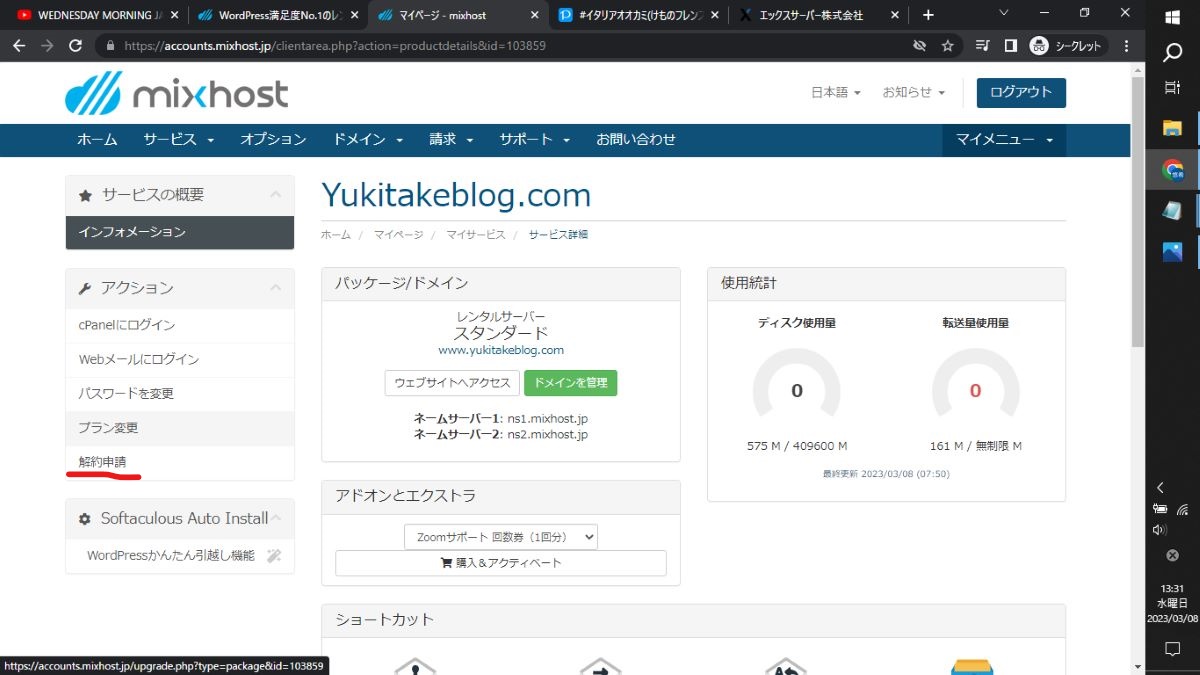Click the green ドメインを管理 button
The height and width of the screenshot is (675, 1200).
click(571, 383)
